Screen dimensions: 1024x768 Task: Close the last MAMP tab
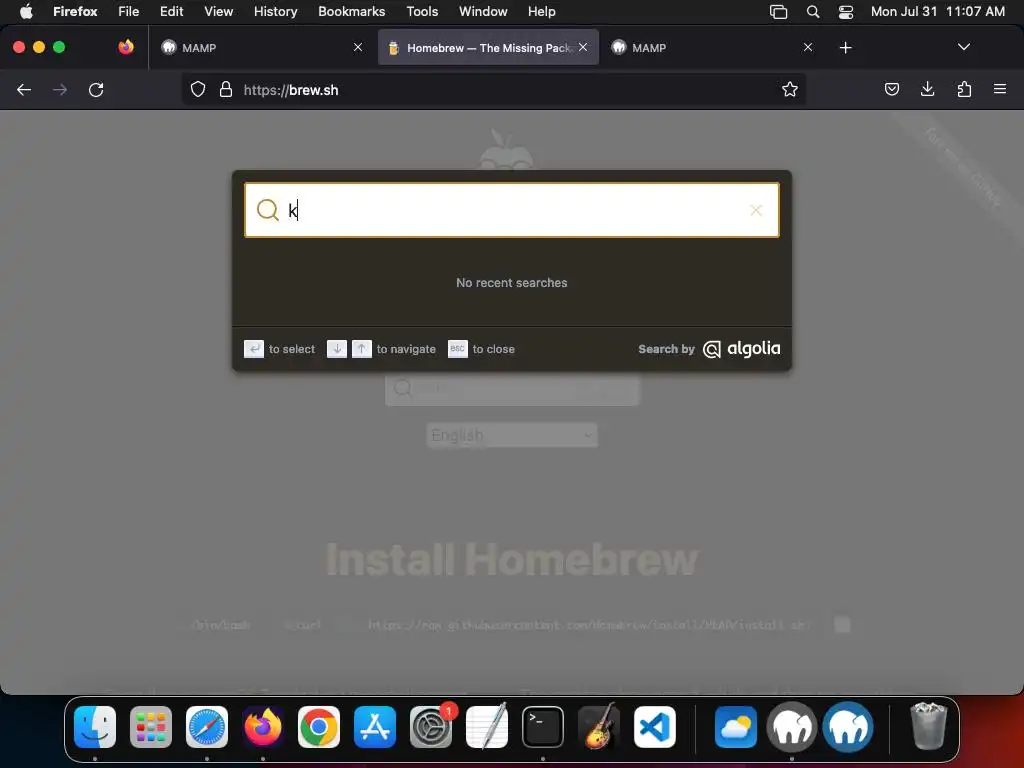[808, 47]
